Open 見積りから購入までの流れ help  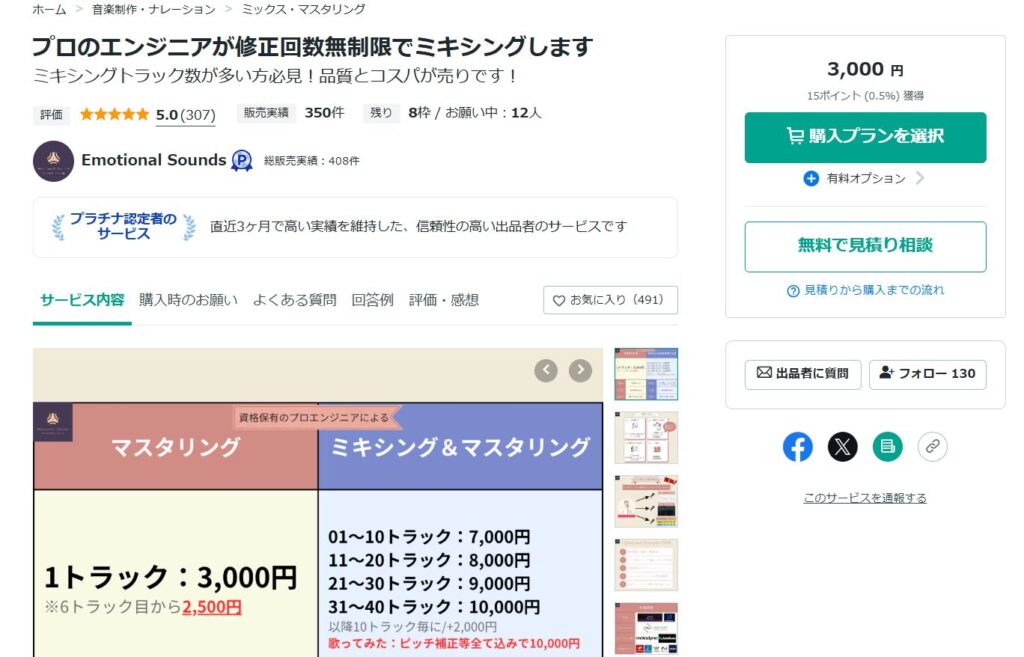click(x=865, y=290)
